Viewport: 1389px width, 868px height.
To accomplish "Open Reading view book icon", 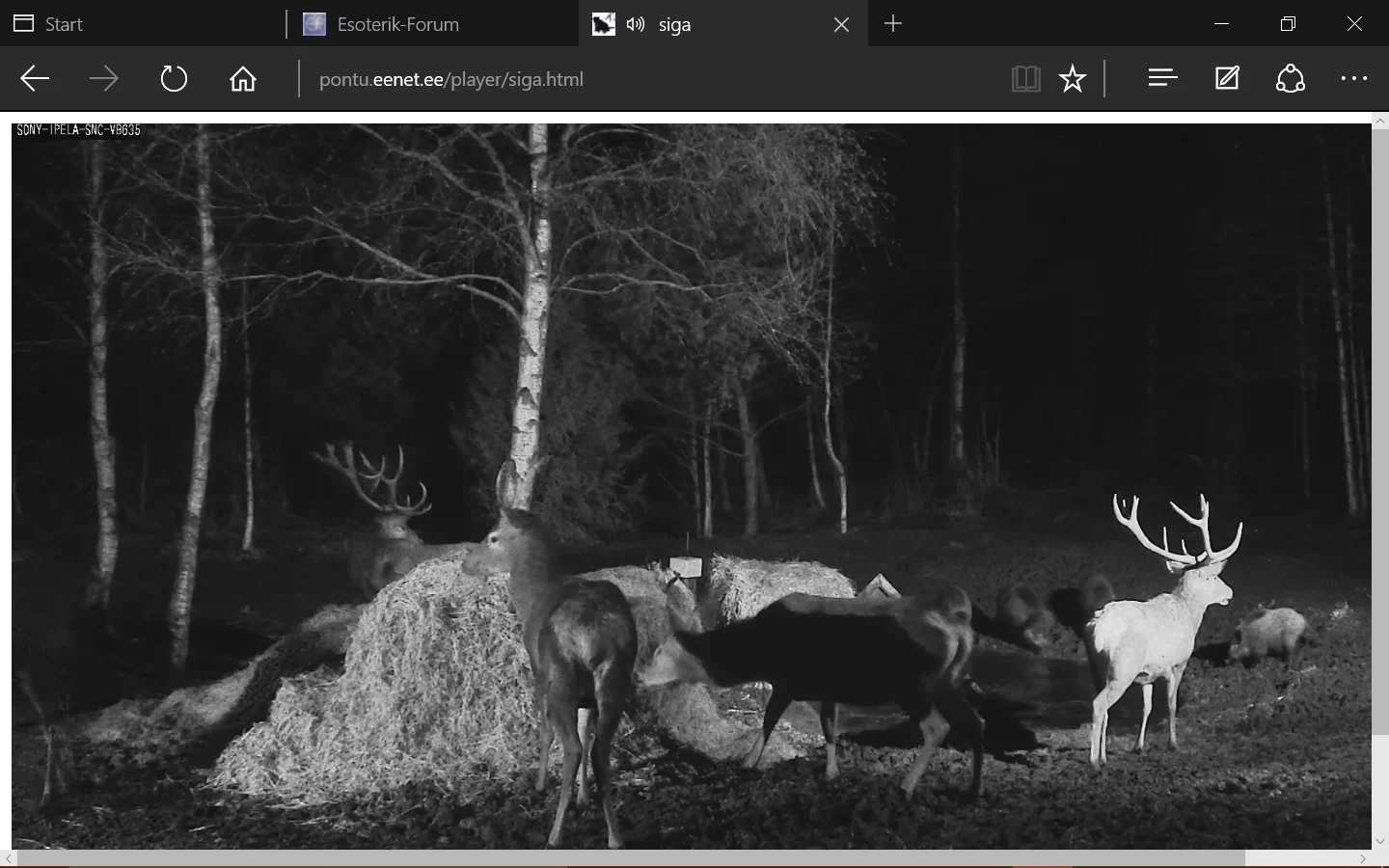I will coord(1025,79).
